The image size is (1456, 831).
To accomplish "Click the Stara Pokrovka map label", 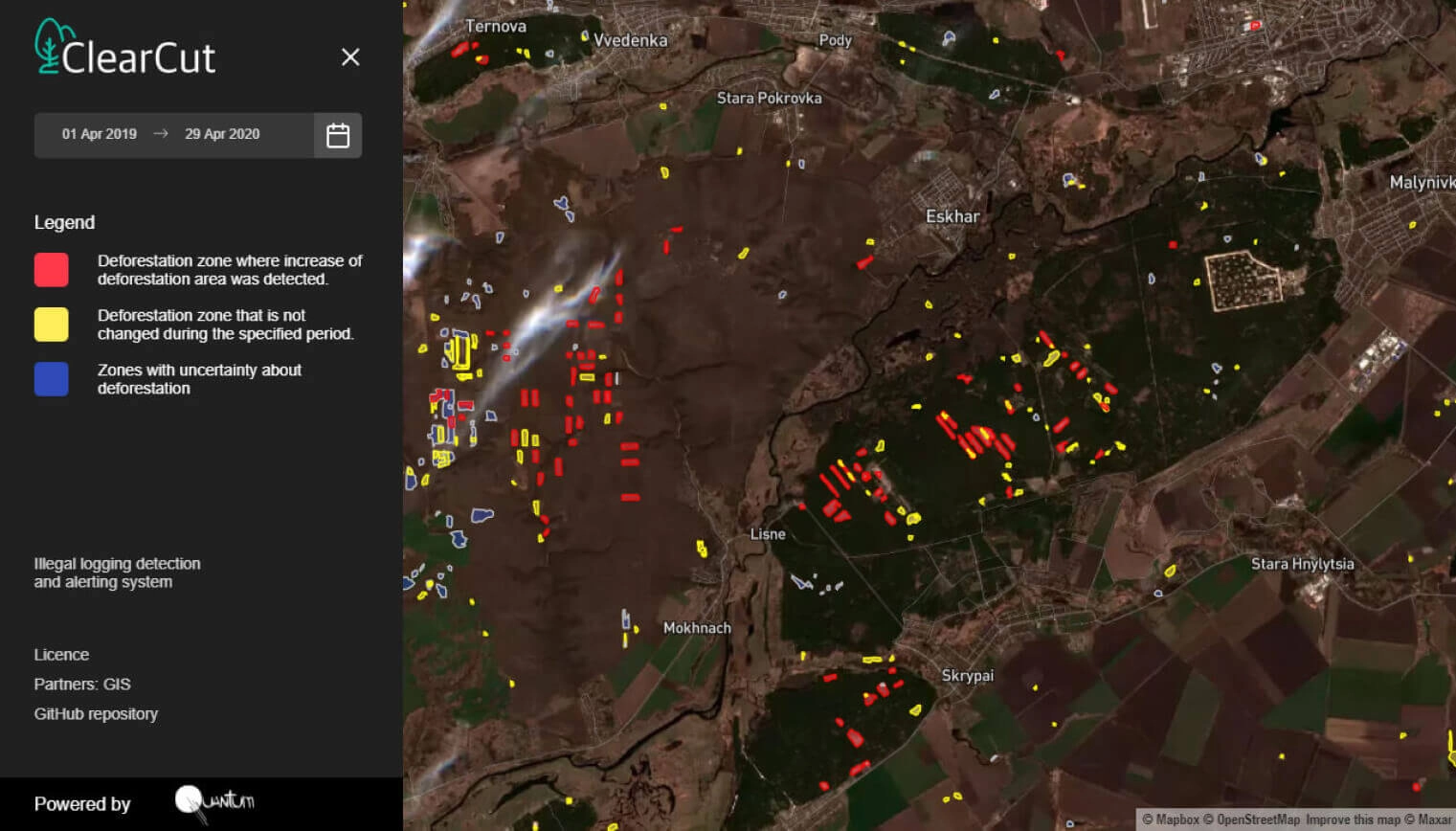I will 769,98.
